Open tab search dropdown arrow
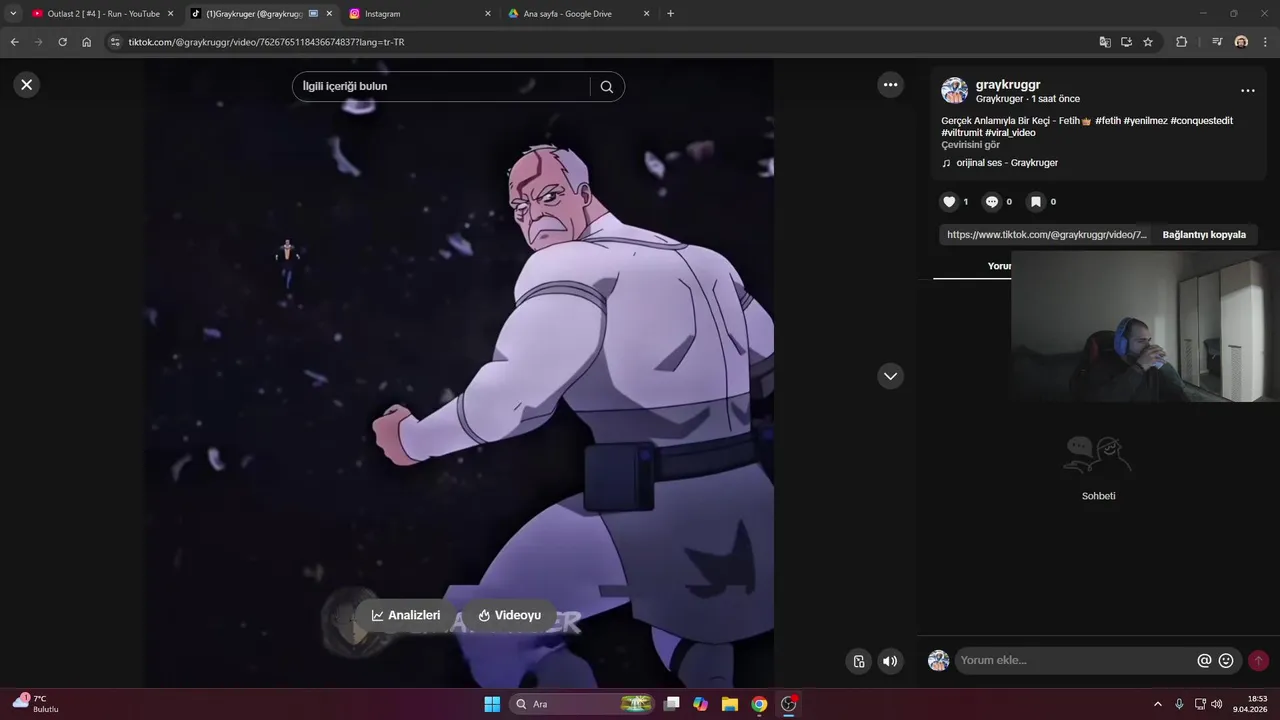 pyautogui.click(x=13, y=14)
